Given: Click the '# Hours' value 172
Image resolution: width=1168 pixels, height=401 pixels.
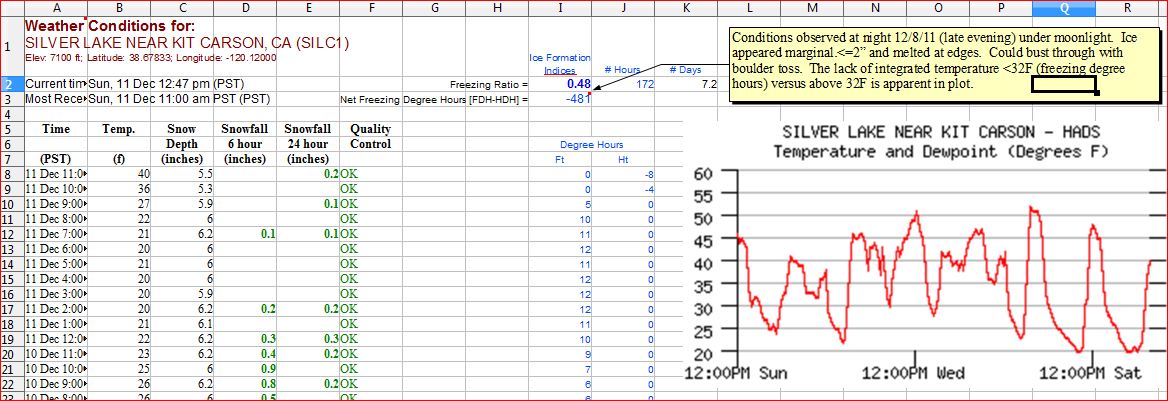Looking at the screenshot, I should pyautogui.click(x=623, y=83).
